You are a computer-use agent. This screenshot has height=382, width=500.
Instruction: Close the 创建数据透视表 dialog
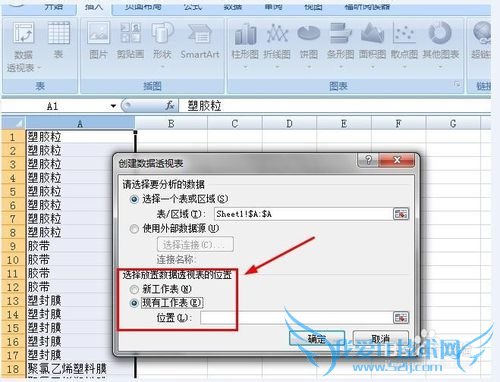(x=397, y=160)
